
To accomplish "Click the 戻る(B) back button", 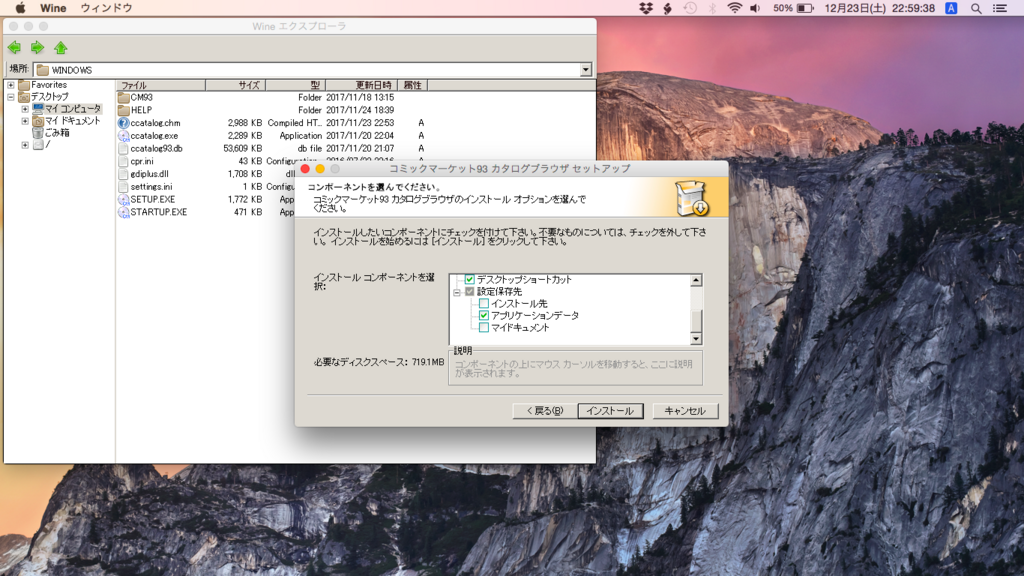I will click(x=545, y=411).
